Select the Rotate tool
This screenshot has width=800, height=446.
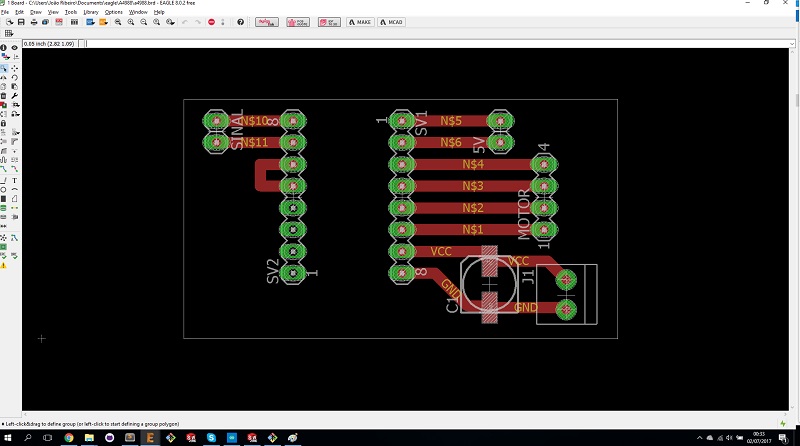coord(15,78)
